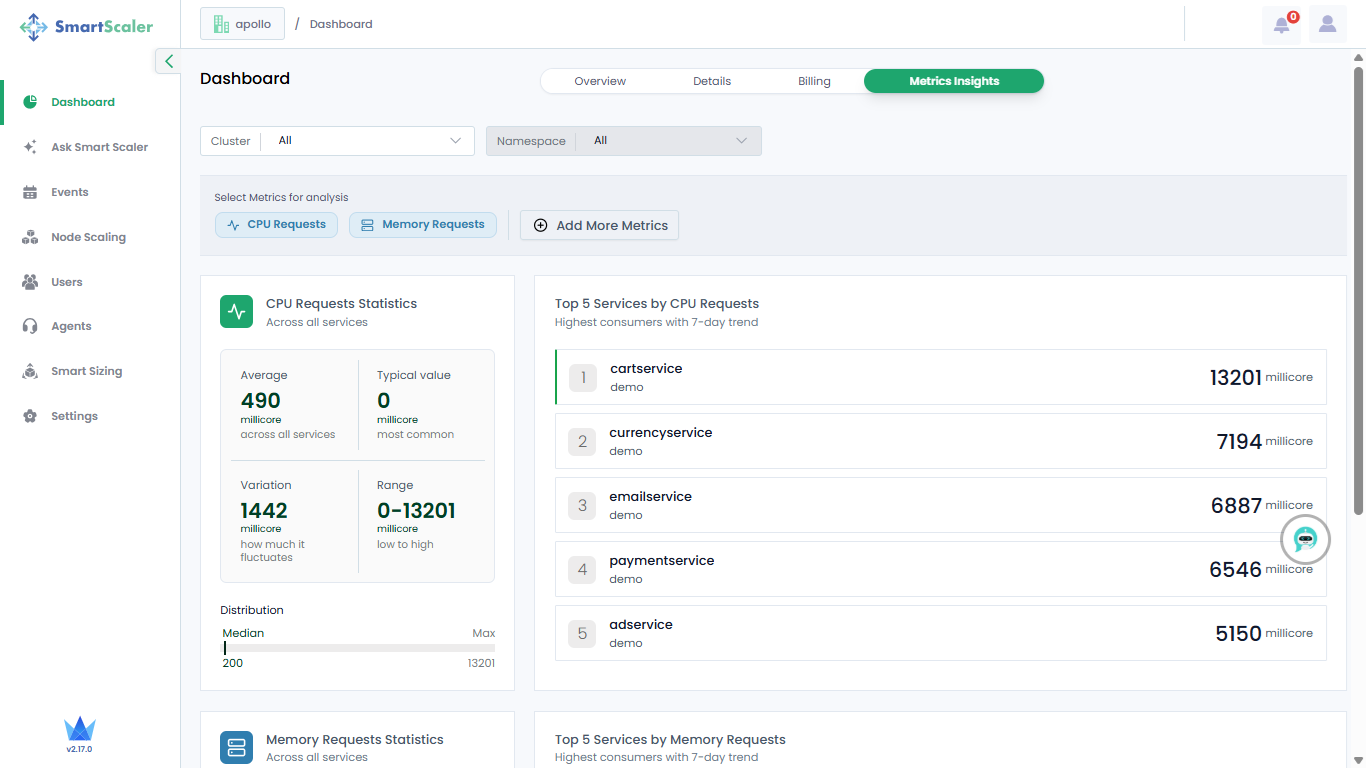Open the Cluster dropdown
Image resolution: width=1366 pixels, height=768 pixels.
tap(337, 141)
